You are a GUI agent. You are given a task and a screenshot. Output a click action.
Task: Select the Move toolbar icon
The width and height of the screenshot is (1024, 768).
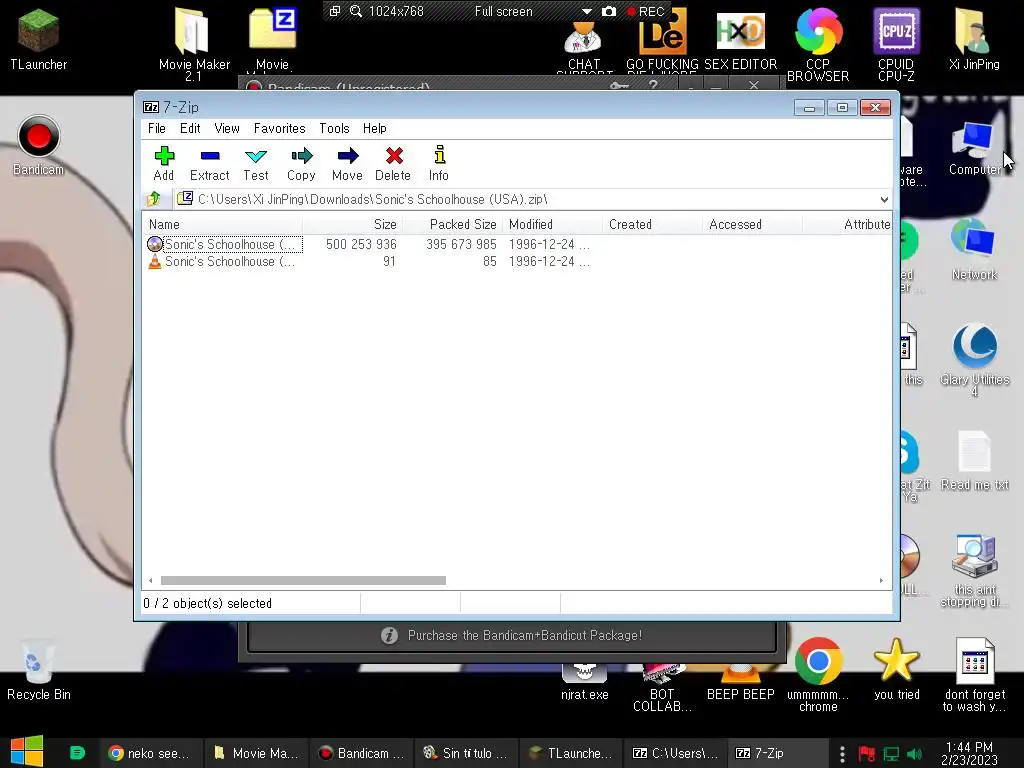pyautogui.click(x=347, y=163)
